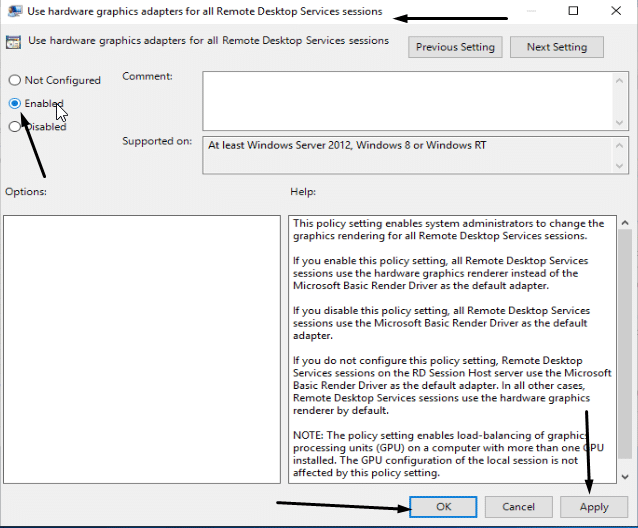This screenshot has height=528, width=638.
Task: Select the Not Configured radio button
Action: pyautogui.click(x=15, y=80)
